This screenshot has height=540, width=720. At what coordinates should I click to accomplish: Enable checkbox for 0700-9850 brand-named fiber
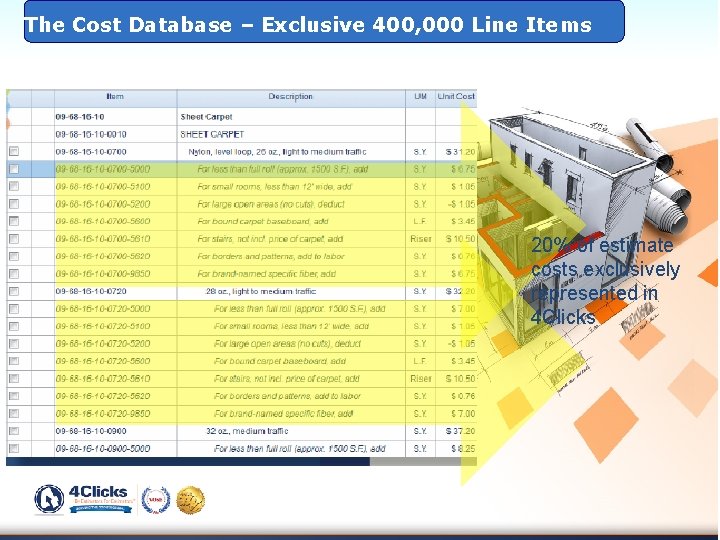[x=14, y=274]
